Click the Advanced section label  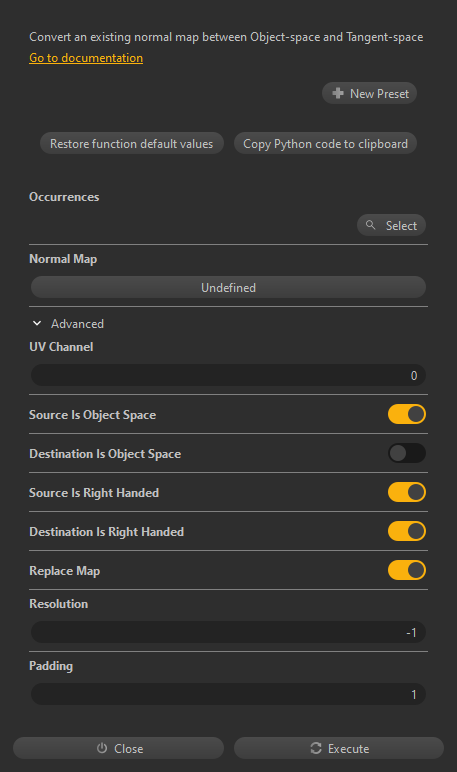[77, 323]
